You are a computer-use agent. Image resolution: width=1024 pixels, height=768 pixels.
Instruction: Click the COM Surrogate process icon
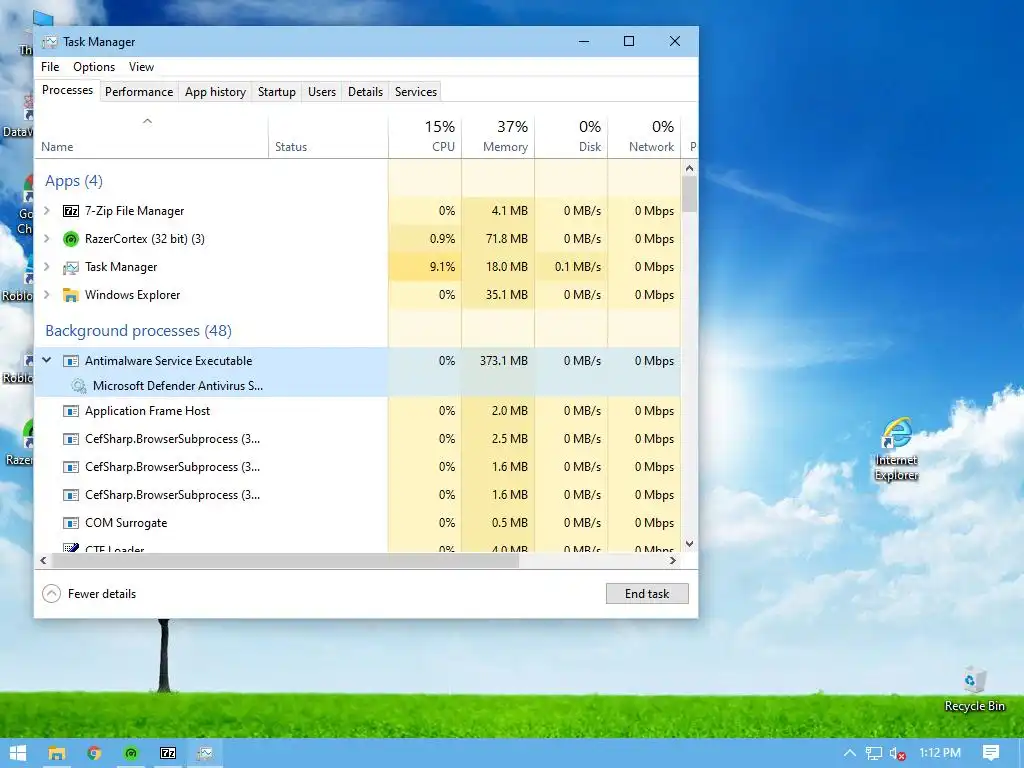tap(71, 523)
